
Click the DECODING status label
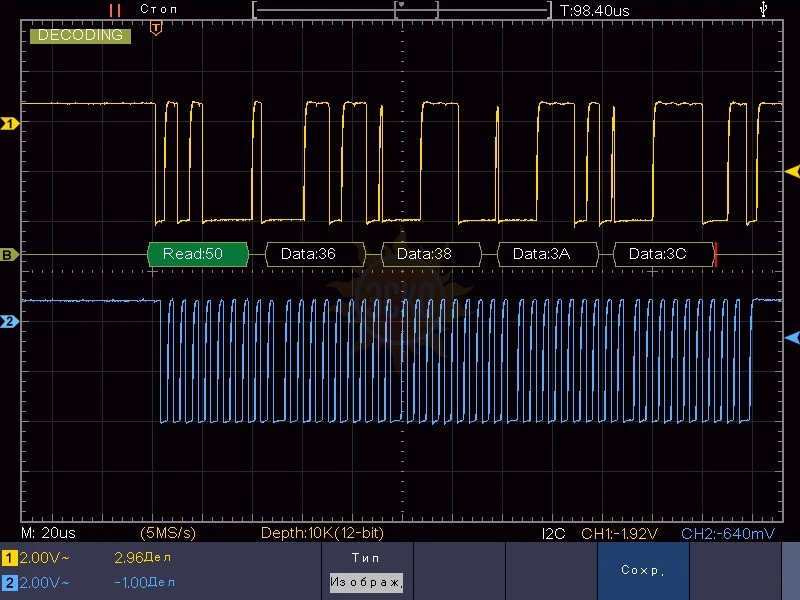[81, 35]
